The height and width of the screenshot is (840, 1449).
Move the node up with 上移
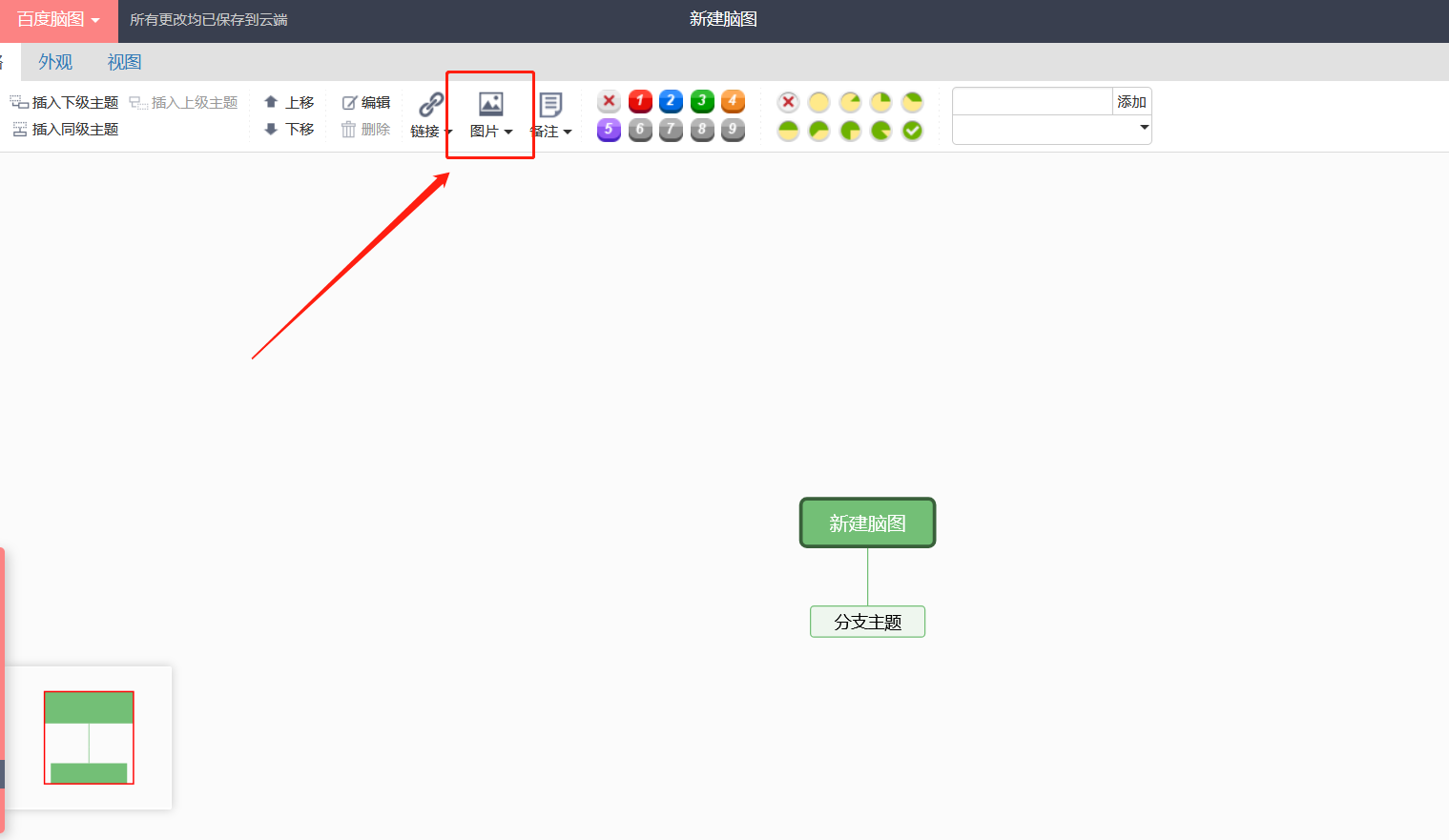(289, 102)
